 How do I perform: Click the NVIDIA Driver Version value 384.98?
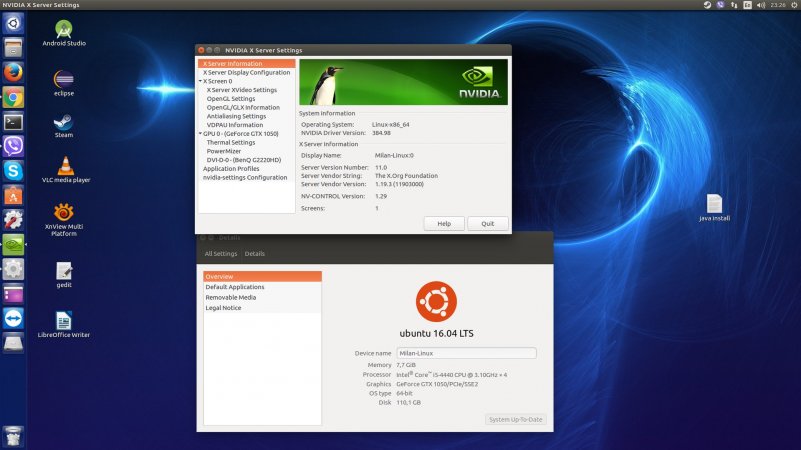[381, 133]
